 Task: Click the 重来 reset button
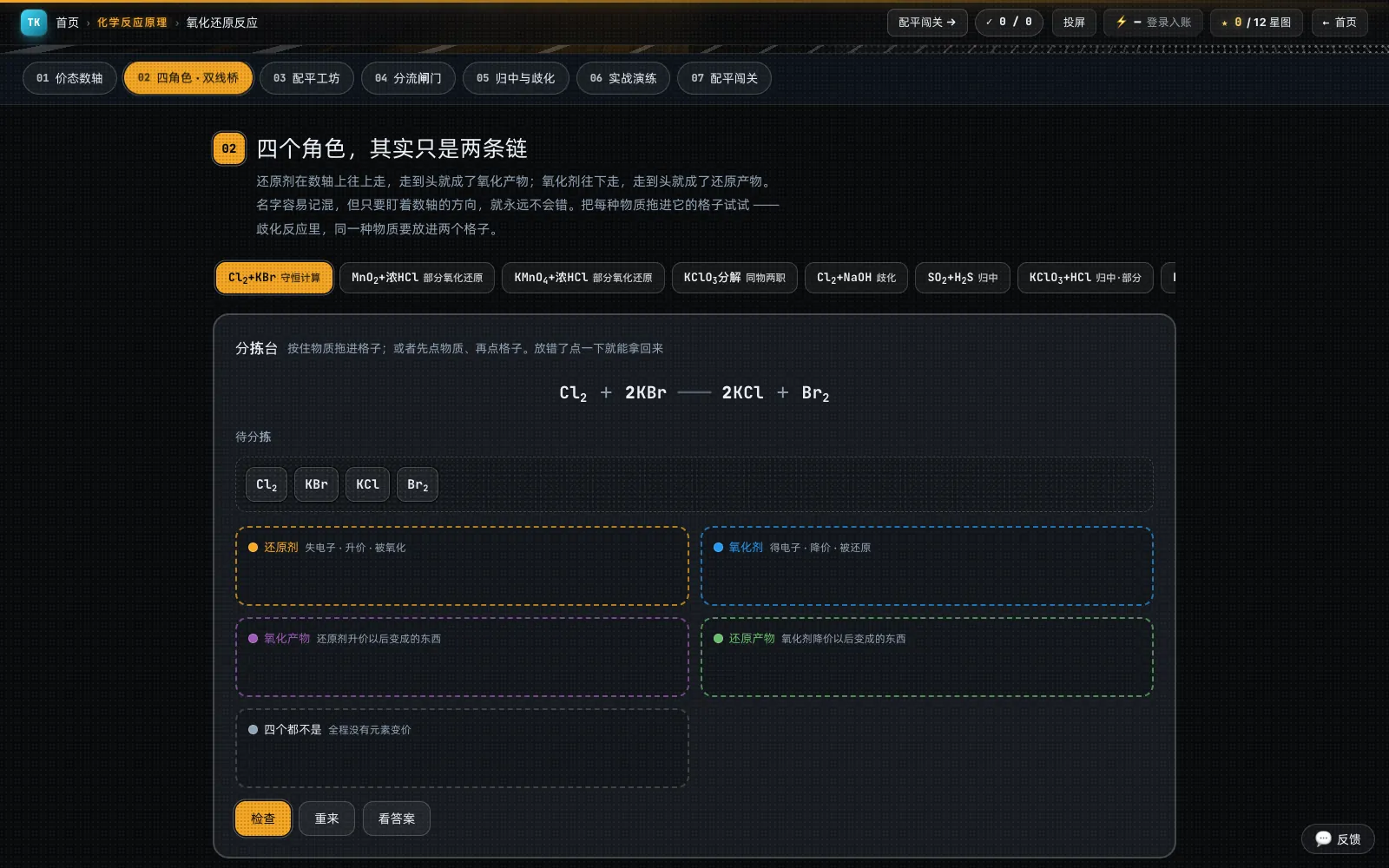[x=326, y=819]
